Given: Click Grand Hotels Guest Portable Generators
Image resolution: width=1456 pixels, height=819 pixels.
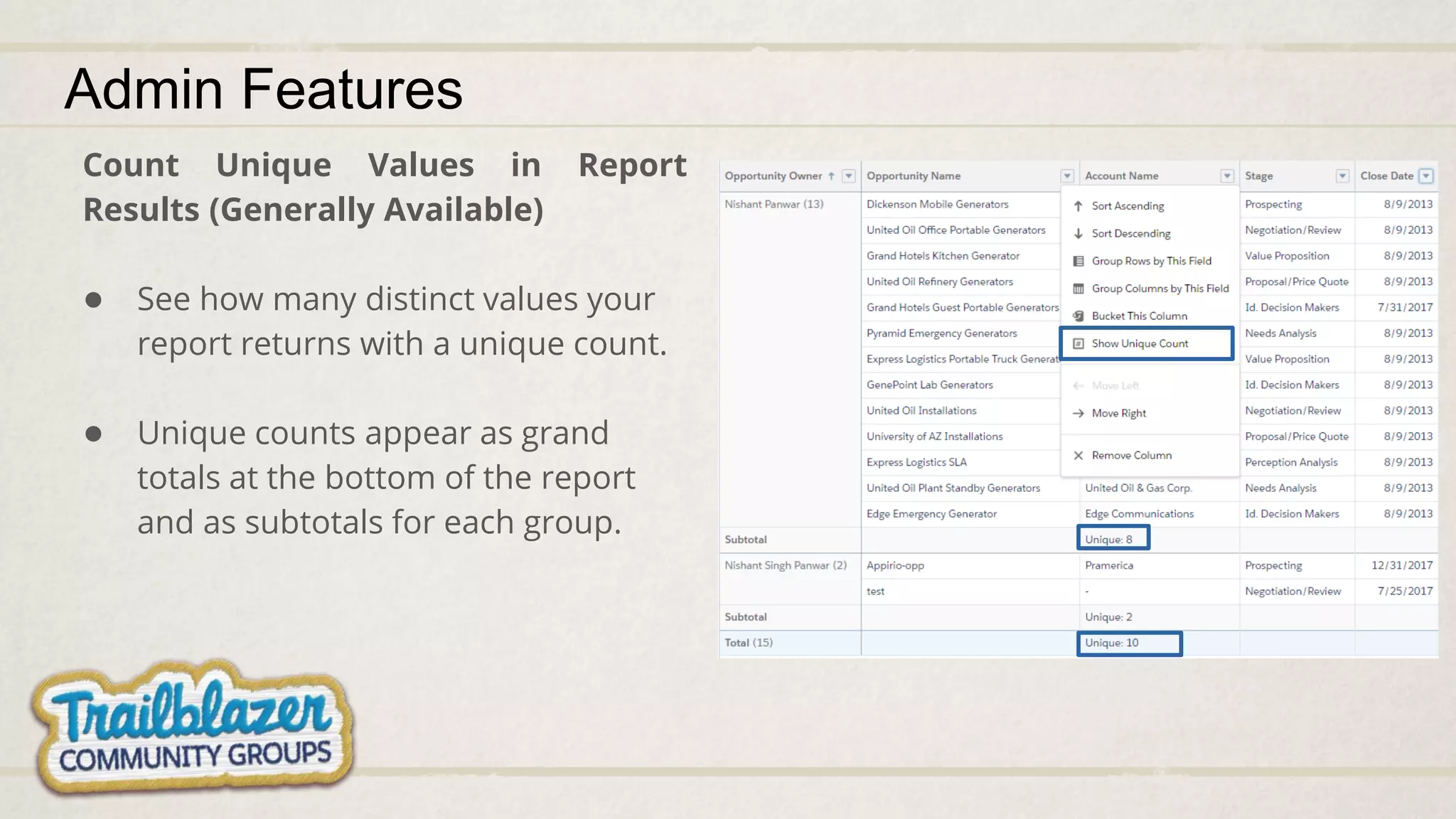Looking at the screenshot, I should (x=963, y=307).
